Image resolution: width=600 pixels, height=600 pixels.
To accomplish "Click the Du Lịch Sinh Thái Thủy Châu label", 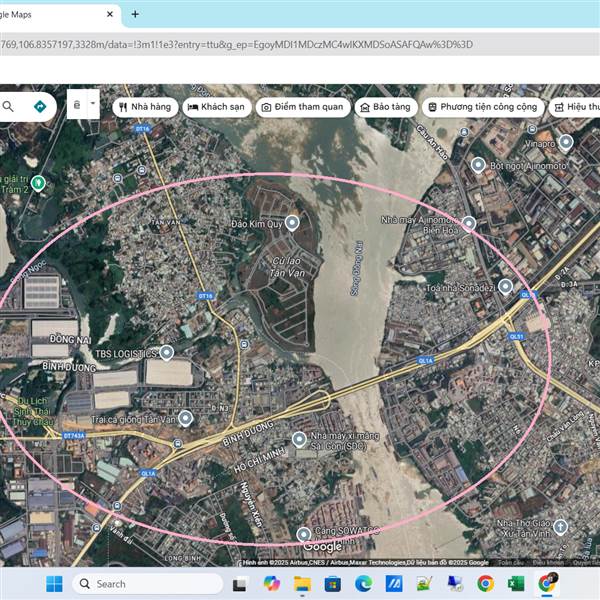I will click(x=32, y=411).
